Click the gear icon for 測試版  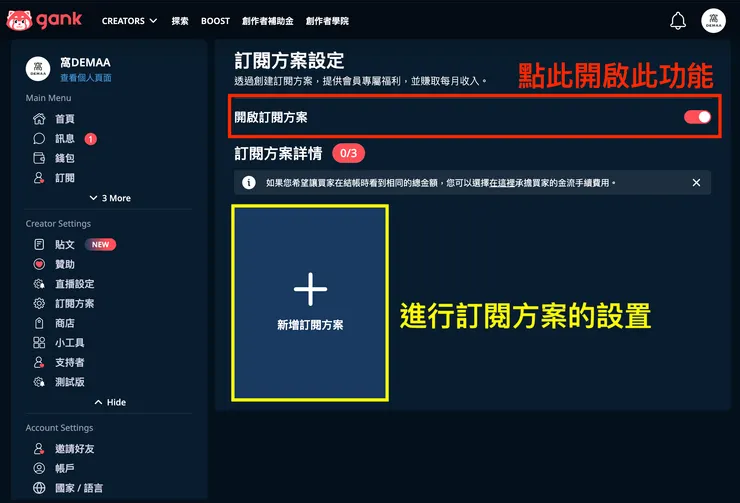tap(39, 382)
